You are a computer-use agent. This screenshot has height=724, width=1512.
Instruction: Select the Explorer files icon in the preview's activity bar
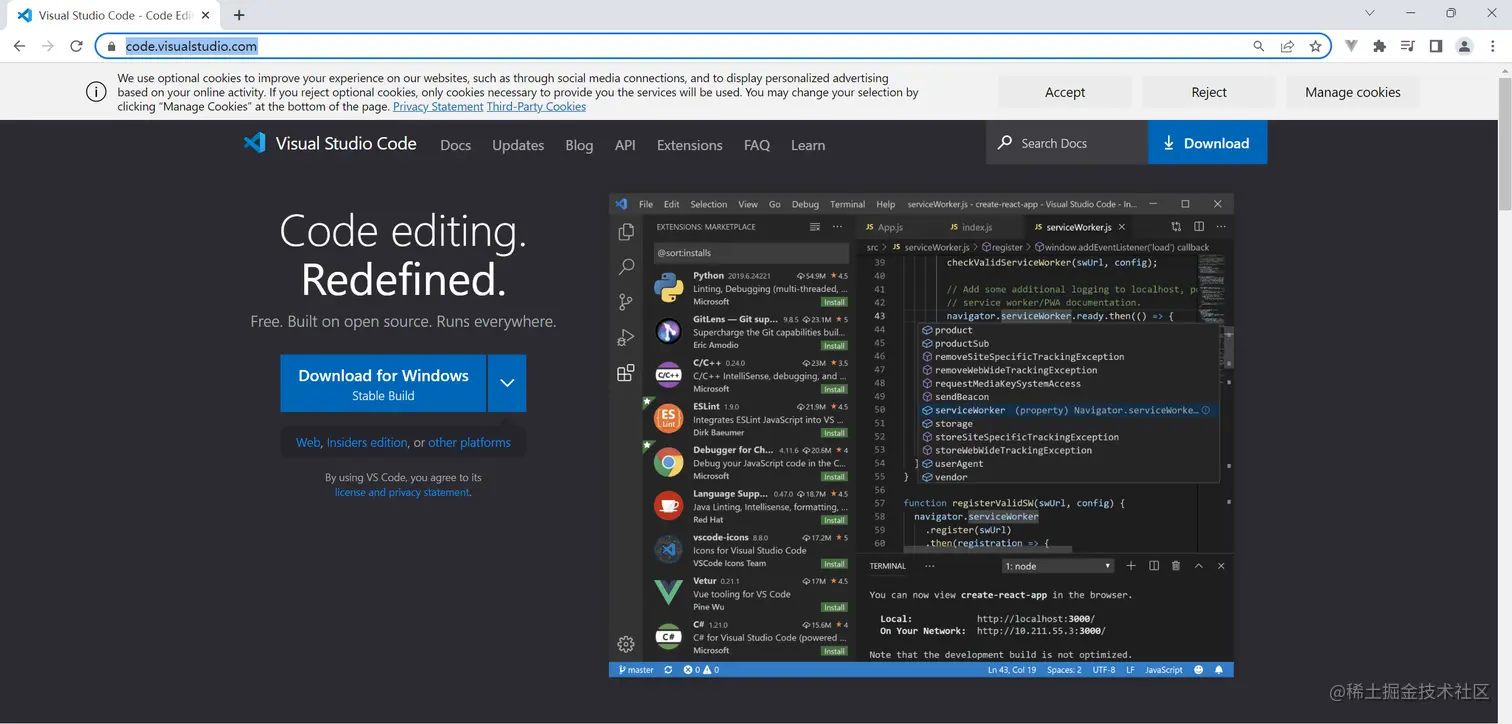626,232
